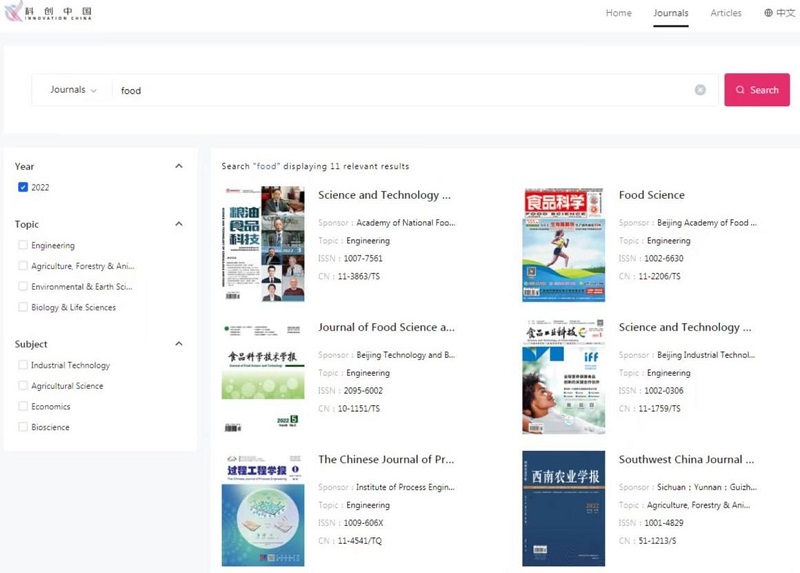Open The Chinese Journal of Pr... cover
The image size is (800, 573).
[x=263, y=509]
